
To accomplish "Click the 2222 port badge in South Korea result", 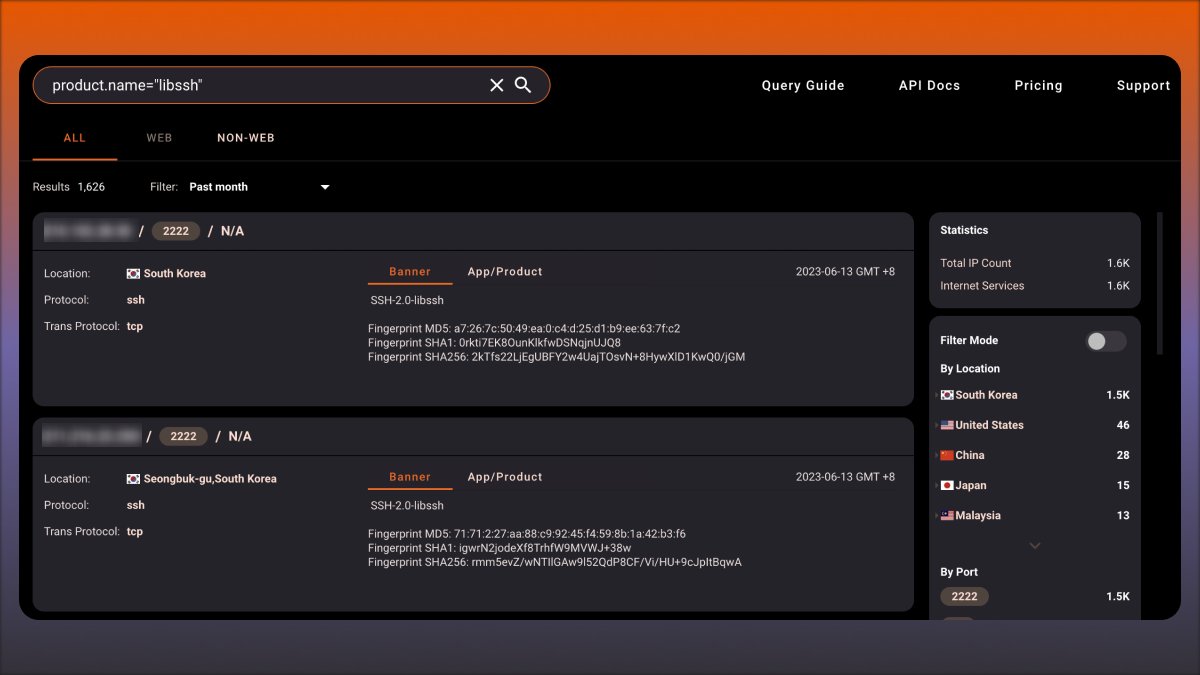I will tap(176, 231).
